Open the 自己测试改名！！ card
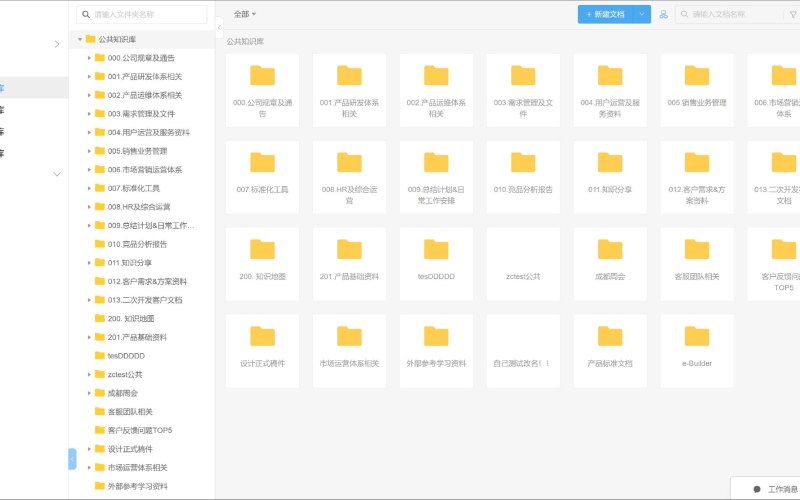 (523, 351)
